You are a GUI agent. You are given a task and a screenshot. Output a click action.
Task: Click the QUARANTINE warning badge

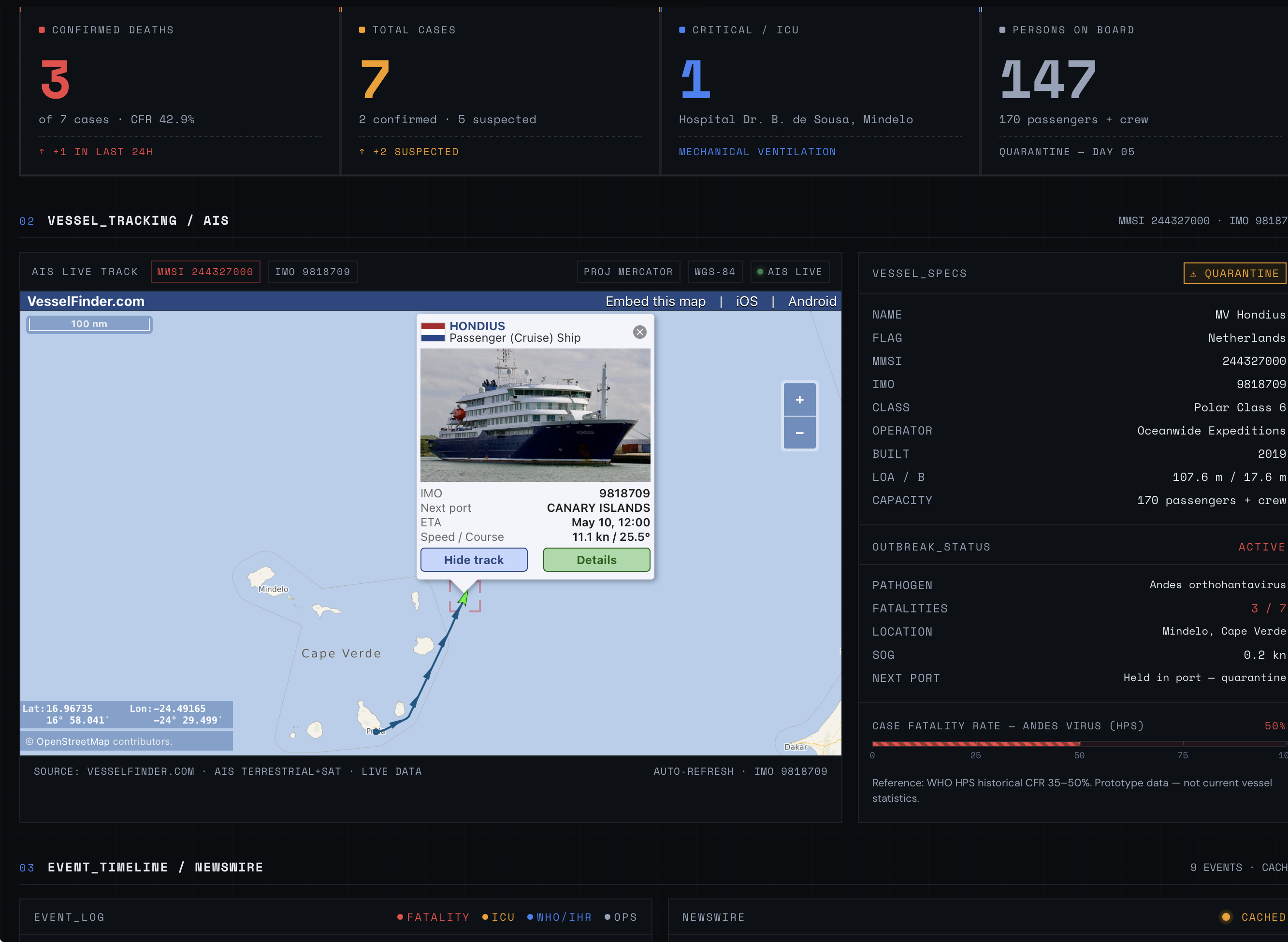point(1234,273)
